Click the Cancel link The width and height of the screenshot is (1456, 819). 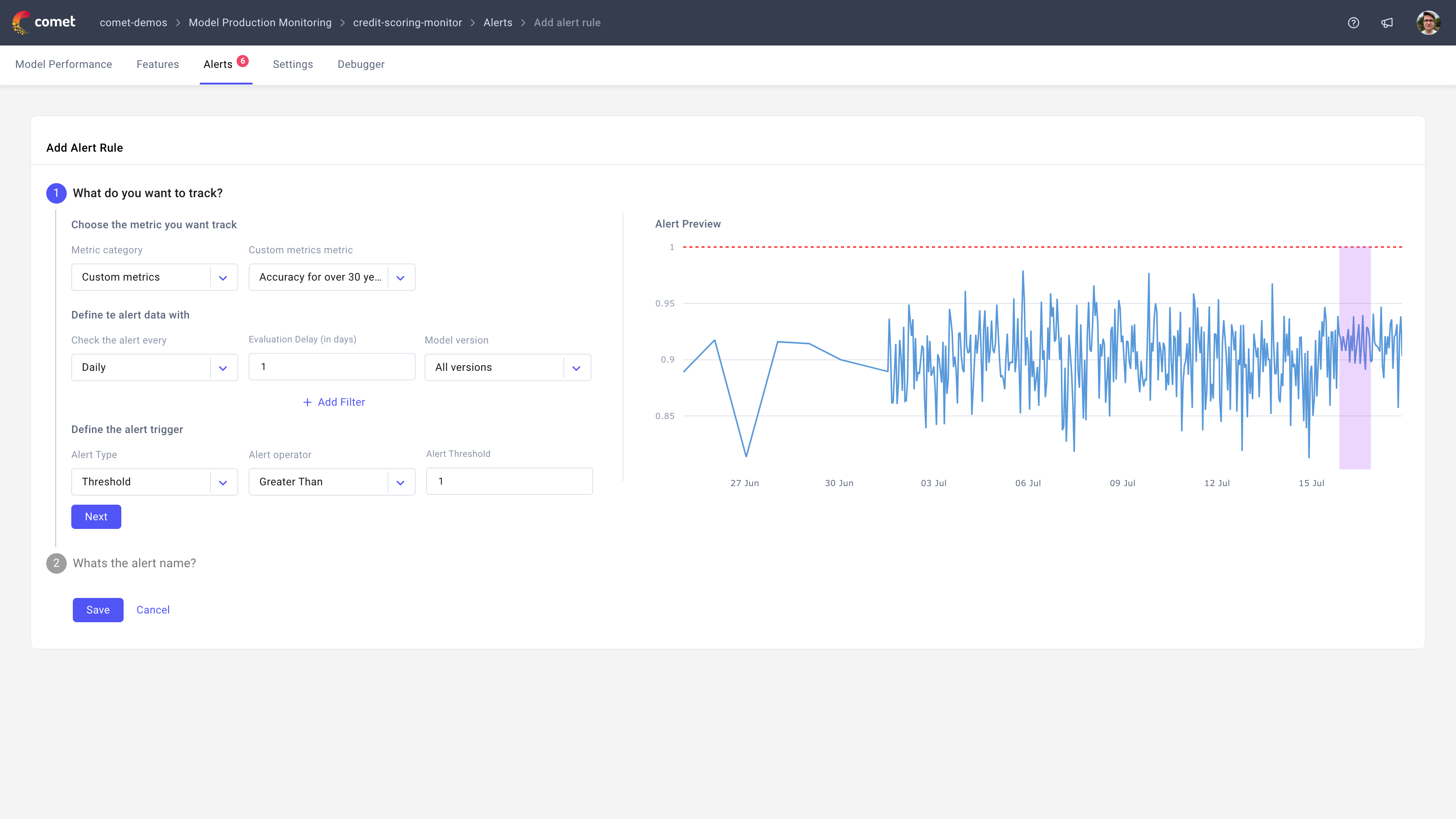[152, 610]
